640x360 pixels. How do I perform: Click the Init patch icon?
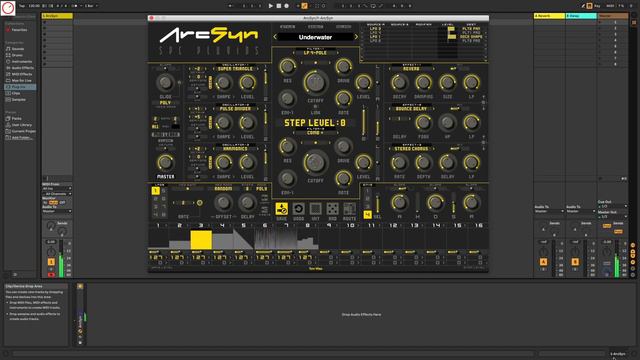tap(316, 209)
